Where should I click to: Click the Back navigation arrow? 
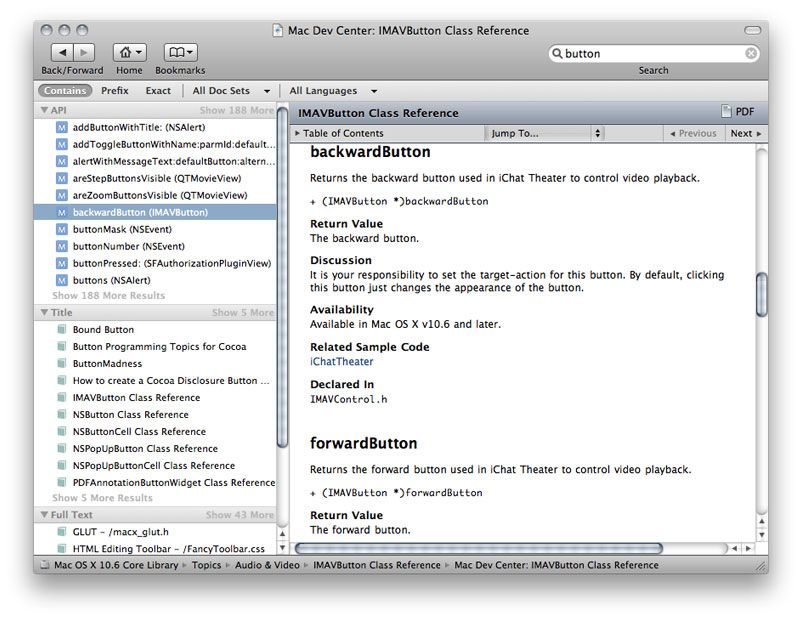click(63, 52)
